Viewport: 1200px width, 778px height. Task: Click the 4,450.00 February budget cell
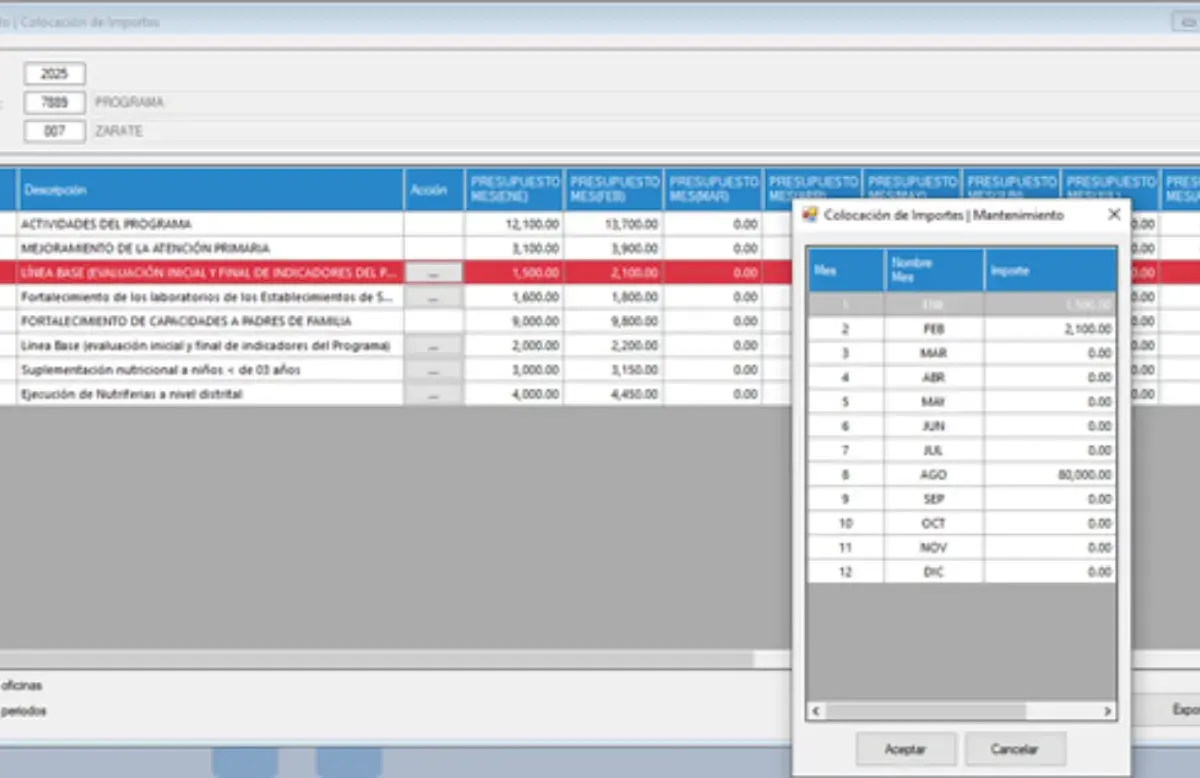[614, 394]
